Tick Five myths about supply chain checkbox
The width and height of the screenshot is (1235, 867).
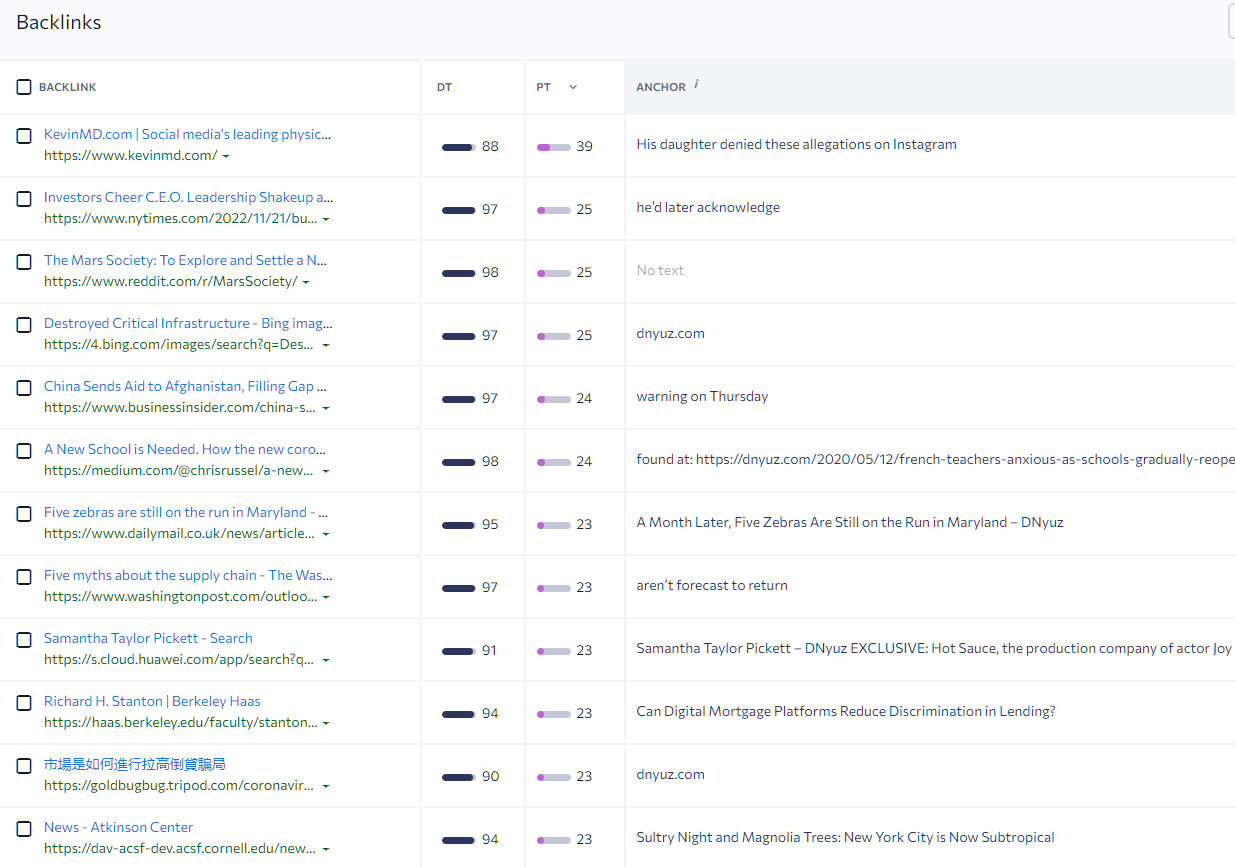coord(24,577)
